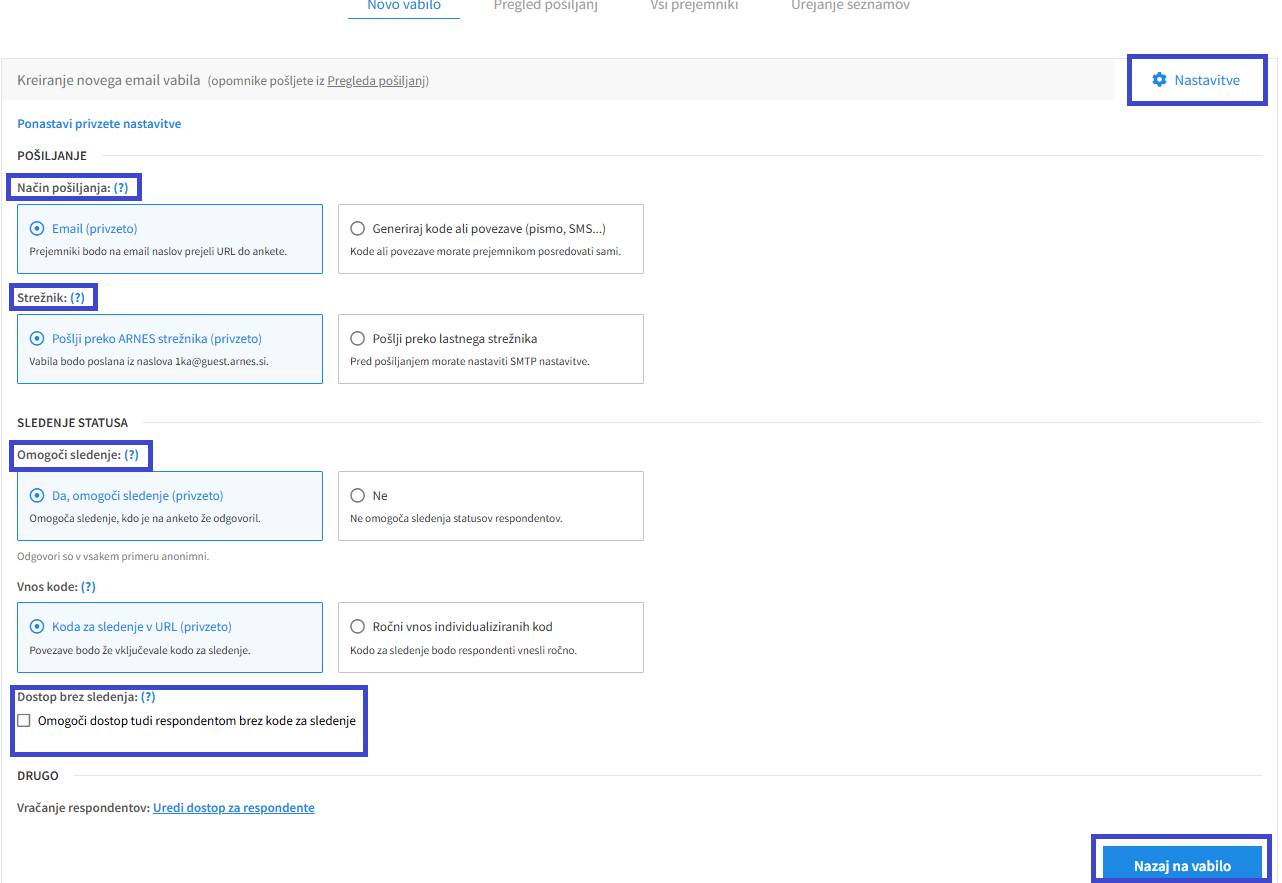Select Da, omogoči sledenje radio
Viewport: 1282px width, 883px height.
click(170, 506)
